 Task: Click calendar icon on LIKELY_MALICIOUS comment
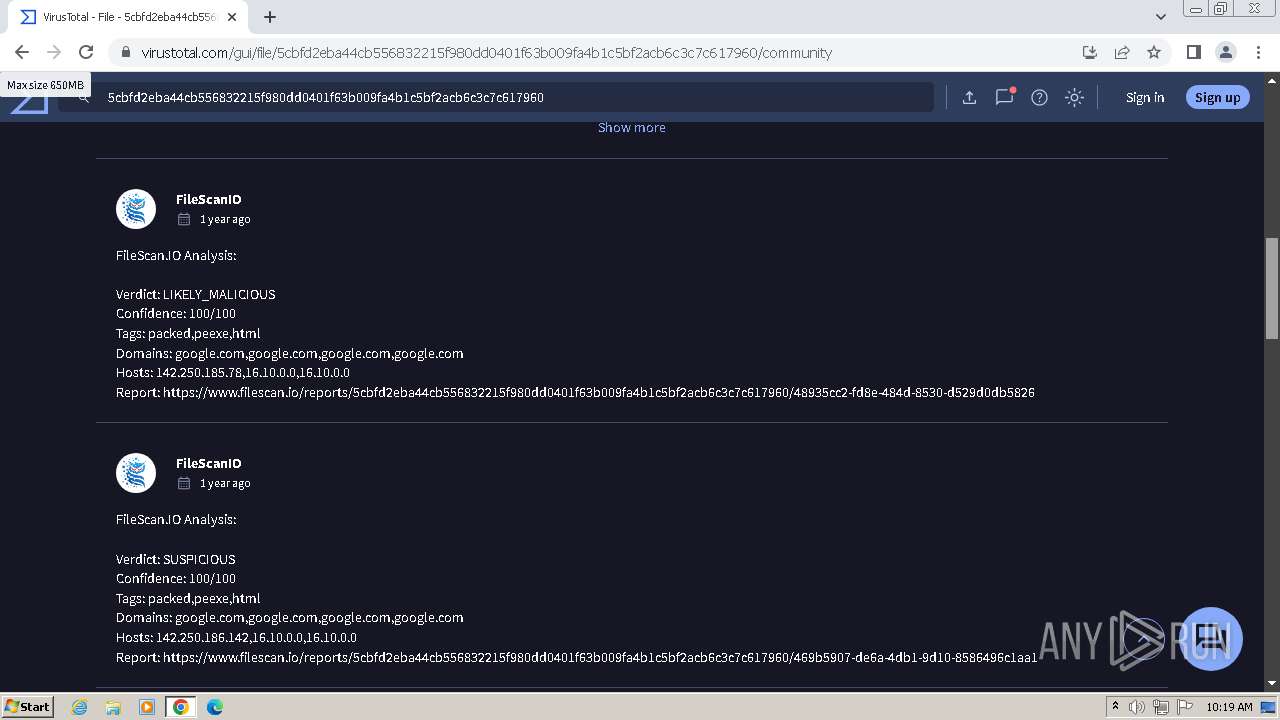(184, 219)
